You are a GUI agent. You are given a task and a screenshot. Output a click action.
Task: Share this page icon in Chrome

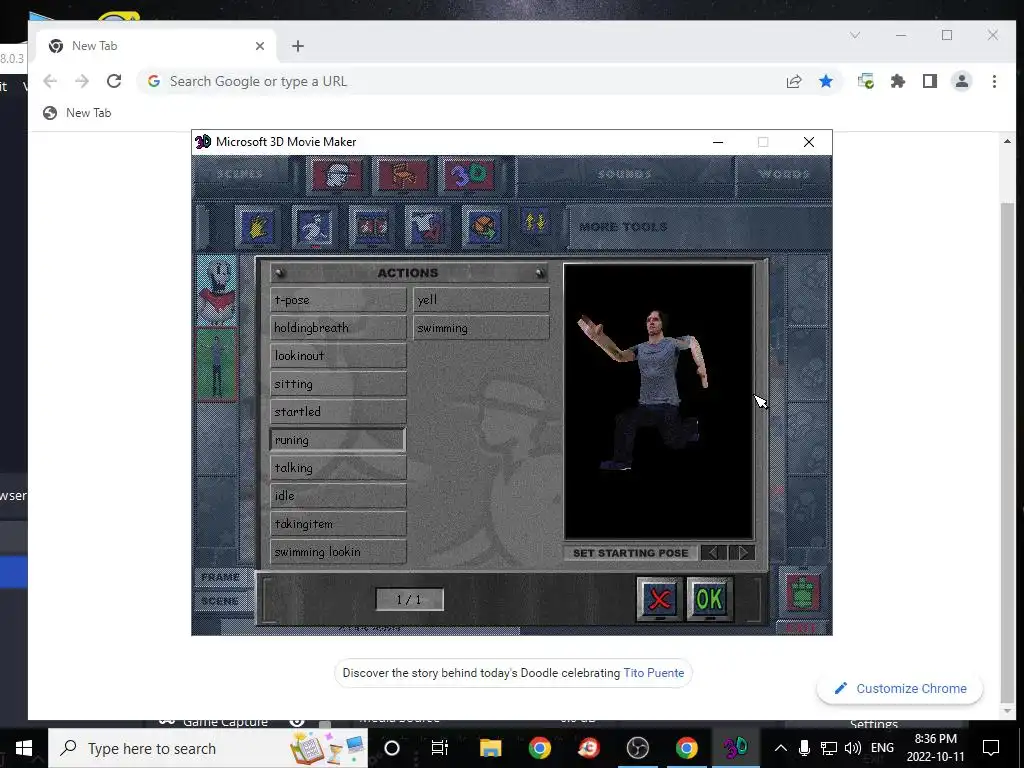click(794, 81)
